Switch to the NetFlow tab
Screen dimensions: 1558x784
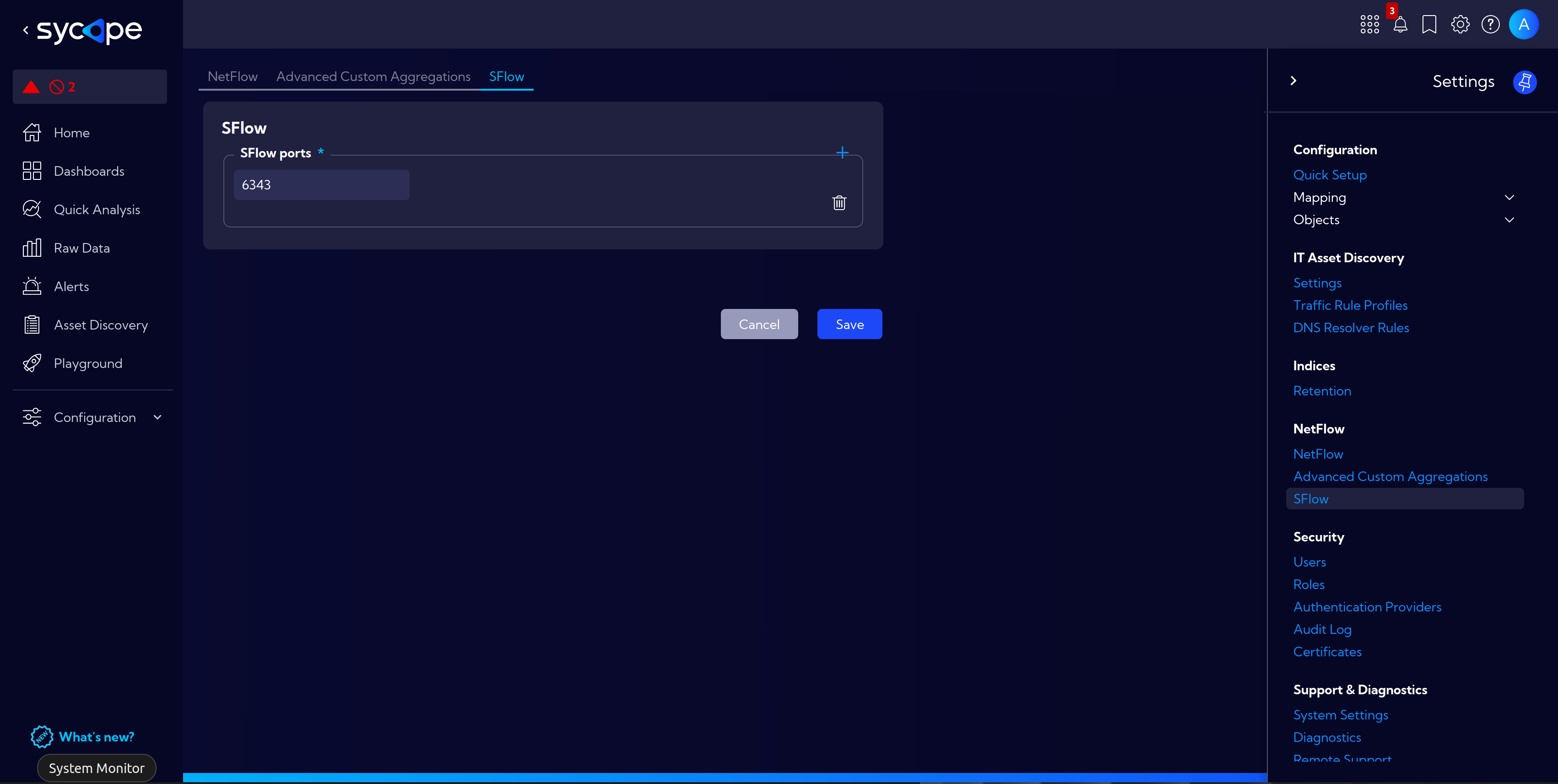[232, 76]
